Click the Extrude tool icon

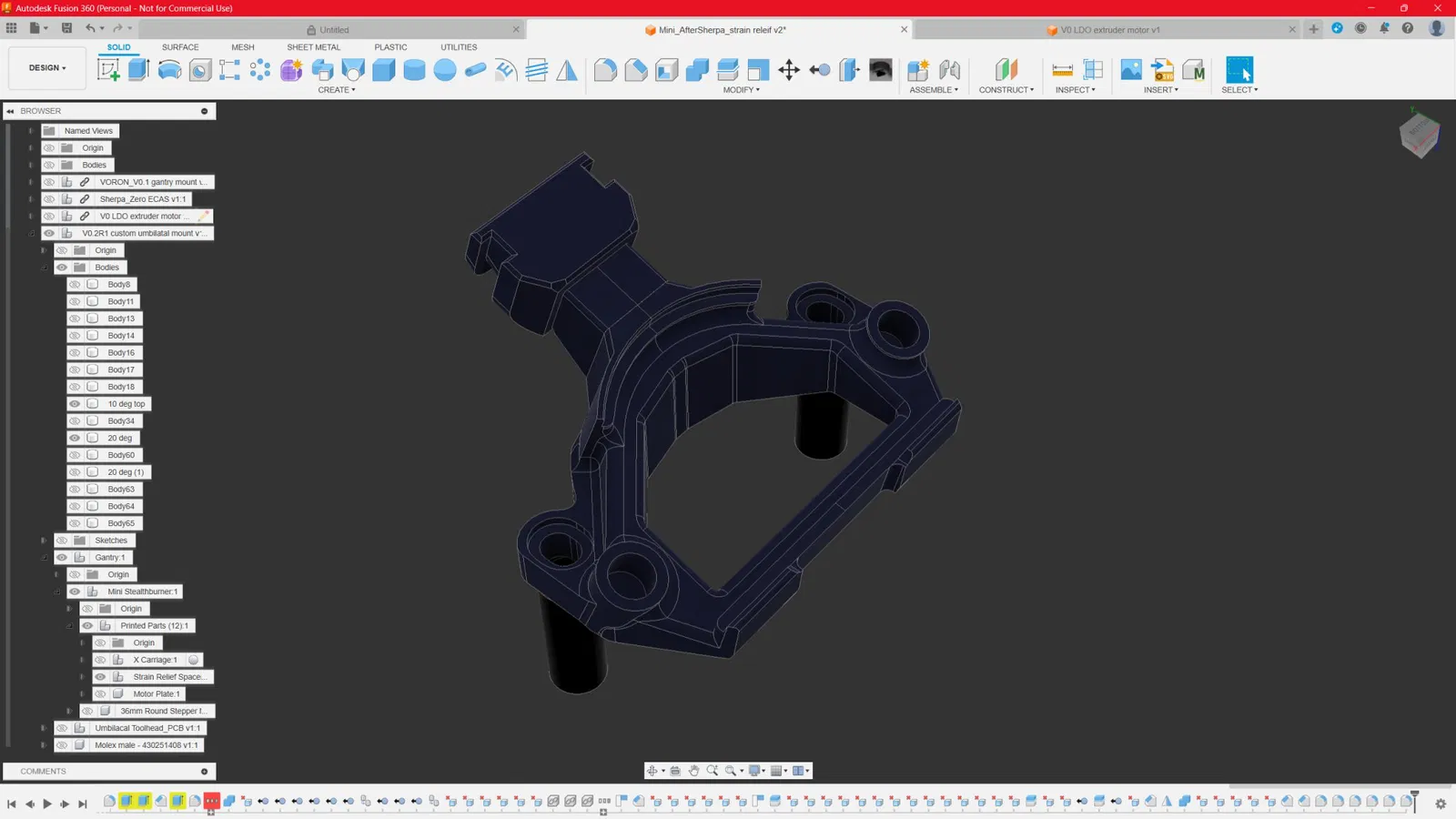click(138, 70)
